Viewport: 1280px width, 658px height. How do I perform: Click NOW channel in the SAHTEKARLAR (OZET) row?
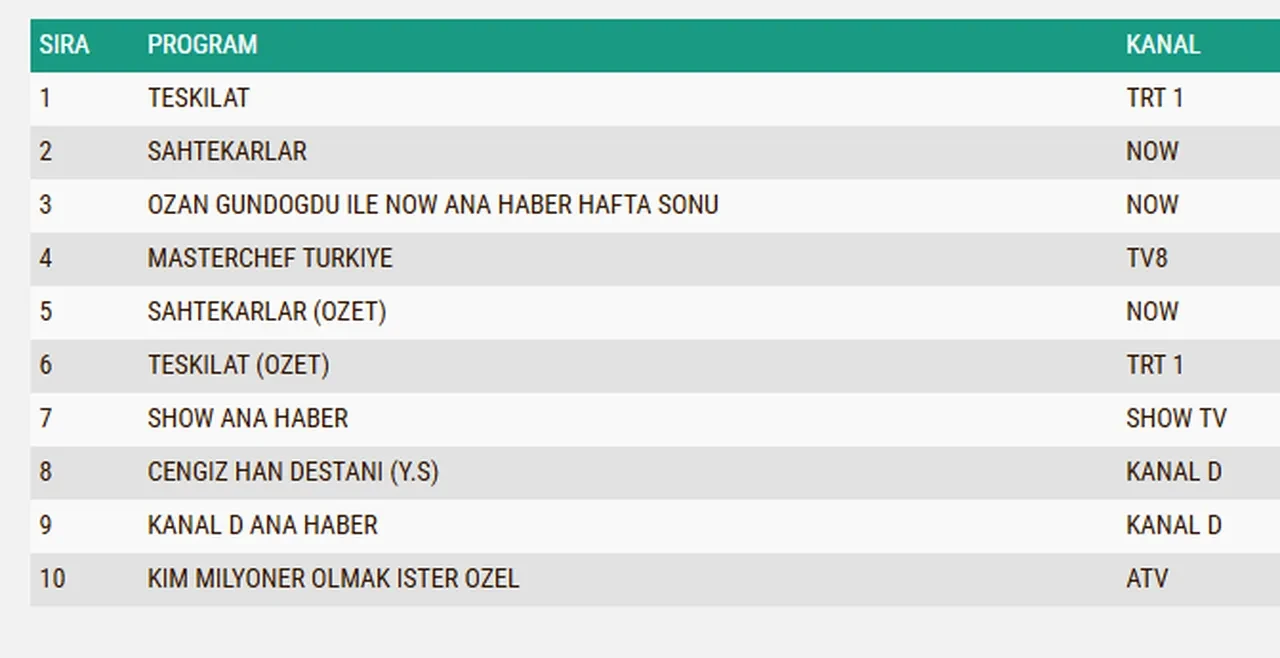1152,312
